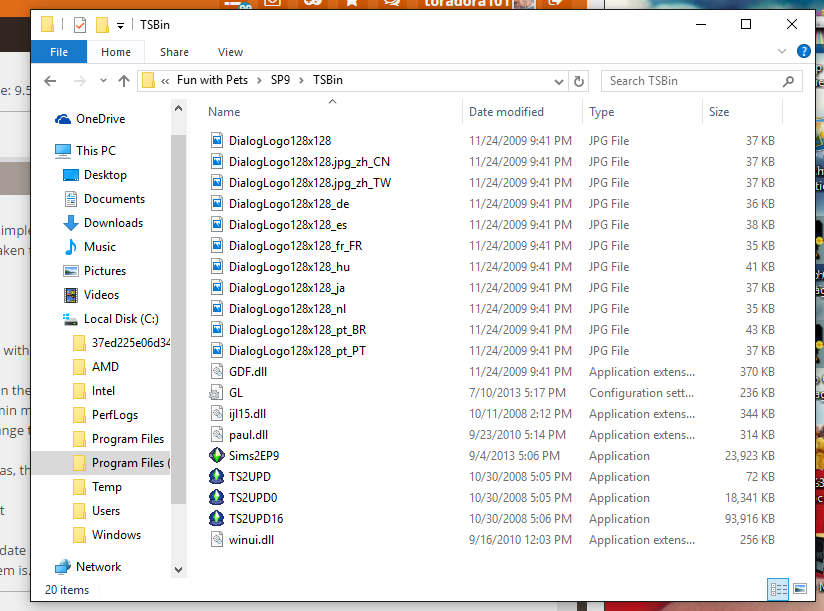Screen dimensions: 824x611
Task: Switch to Details view layout
Action: click(x=777, y=589)
